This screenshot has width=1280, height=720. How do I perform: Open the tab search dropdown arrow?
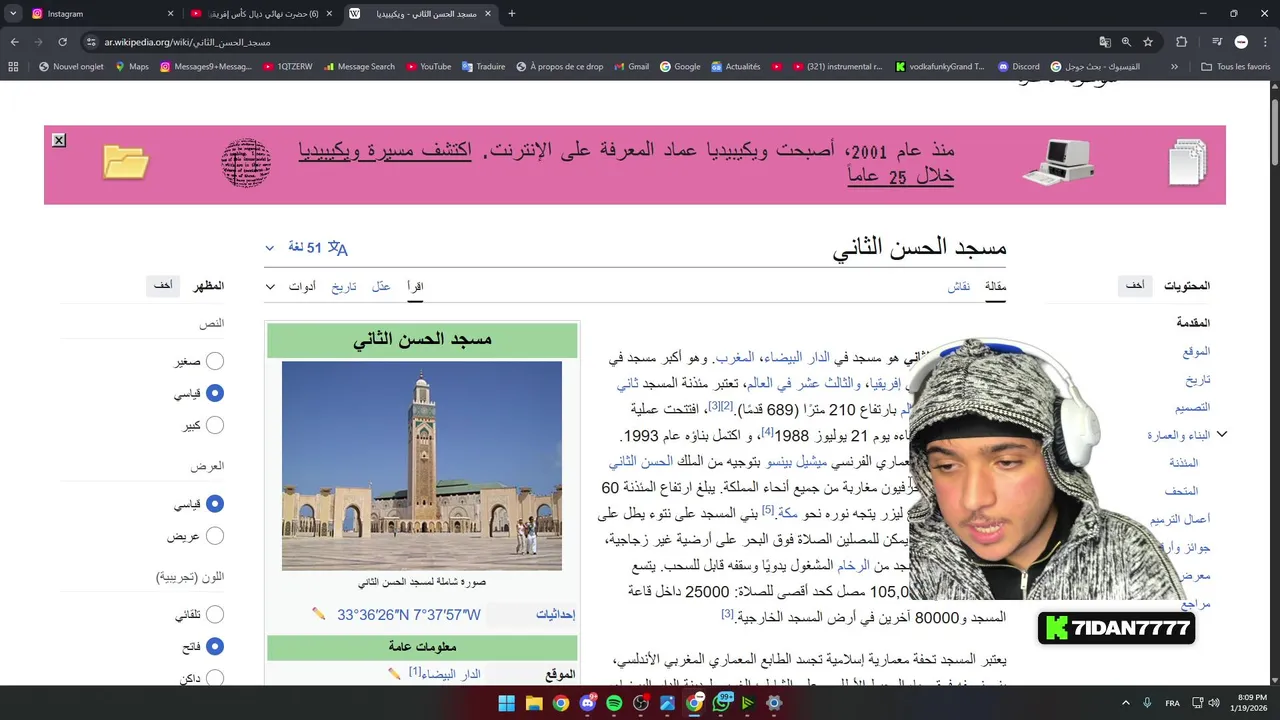tap(13, 14)
